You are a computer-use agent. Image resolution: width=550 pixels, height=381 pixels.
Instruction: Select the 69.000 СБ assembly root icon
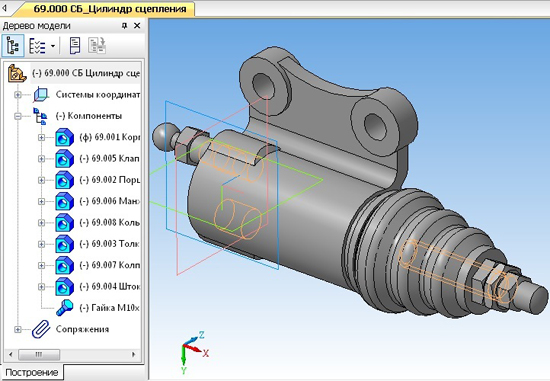[x=17, y=73]
